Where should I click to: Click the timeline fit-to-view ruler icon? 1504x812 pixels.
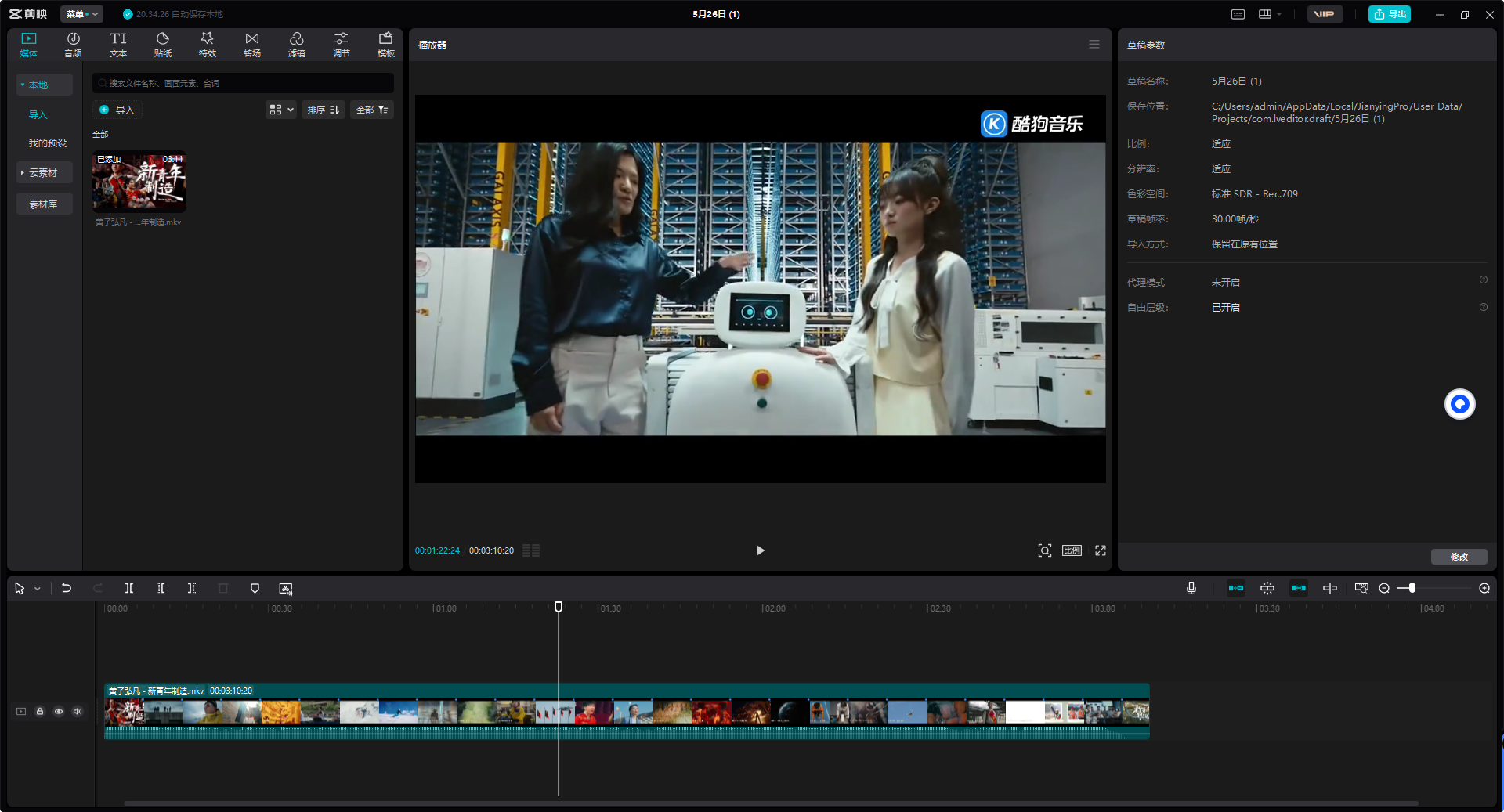(1361, 588)
